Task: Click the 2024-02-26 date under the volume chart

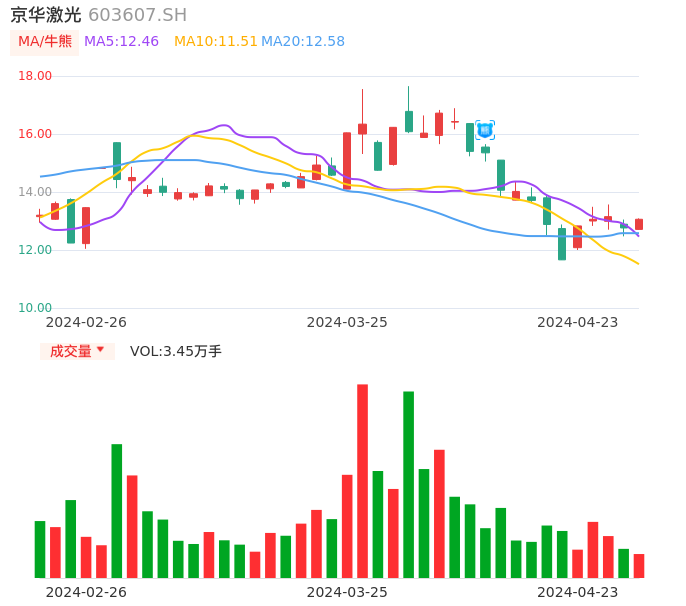Action: pyautogui.click(x=86, y=591)
